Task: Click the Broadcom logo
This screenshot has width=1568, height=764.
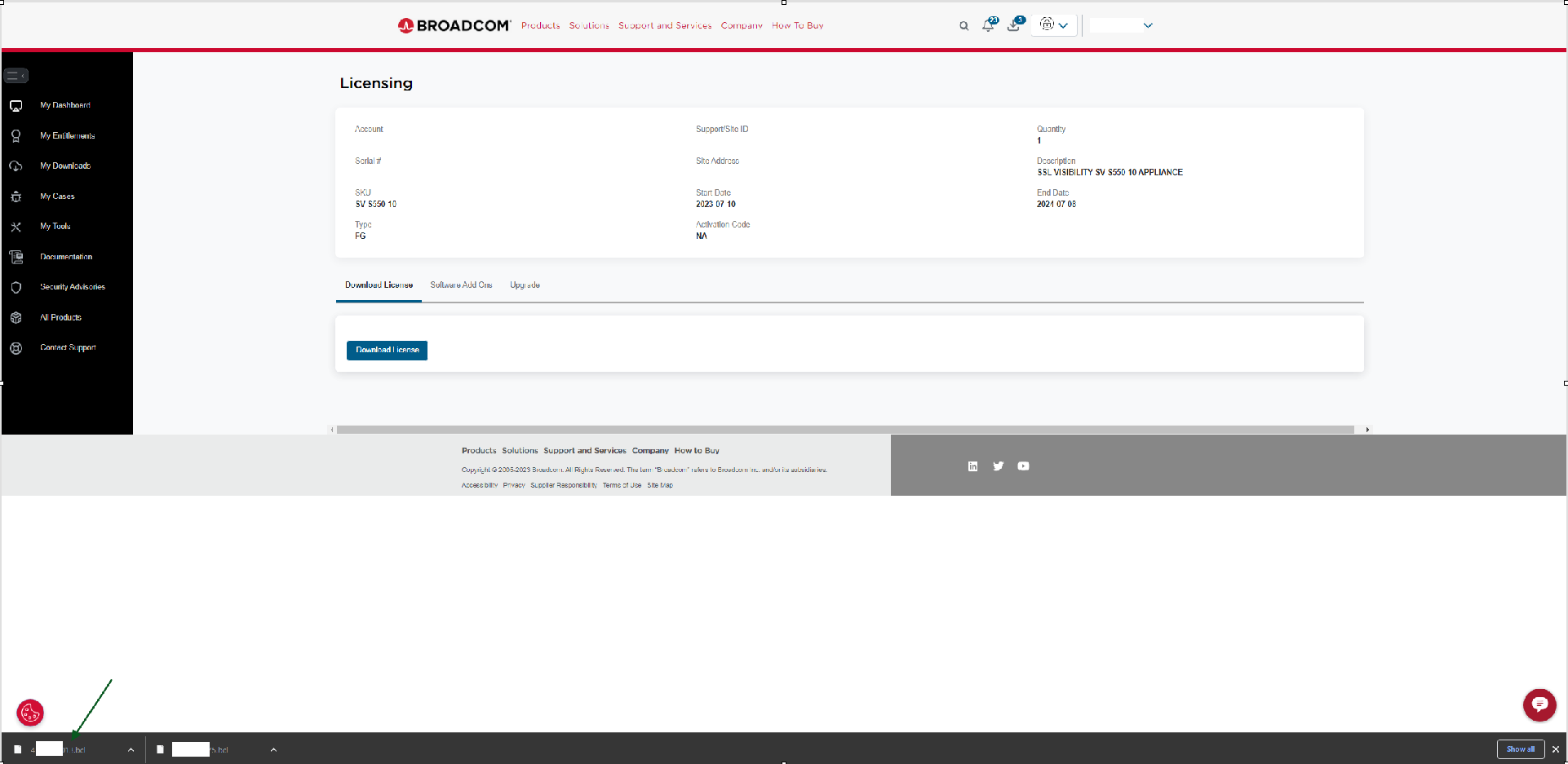Action: coord(454,25)
